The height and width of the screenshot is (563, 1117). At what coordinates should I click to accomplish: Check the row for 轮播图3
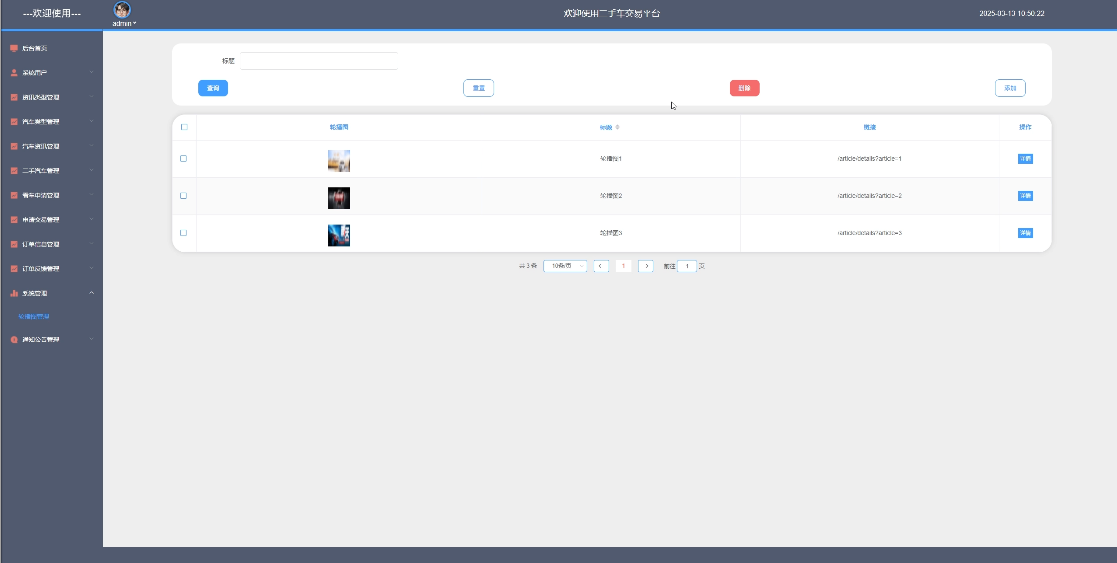184,233
